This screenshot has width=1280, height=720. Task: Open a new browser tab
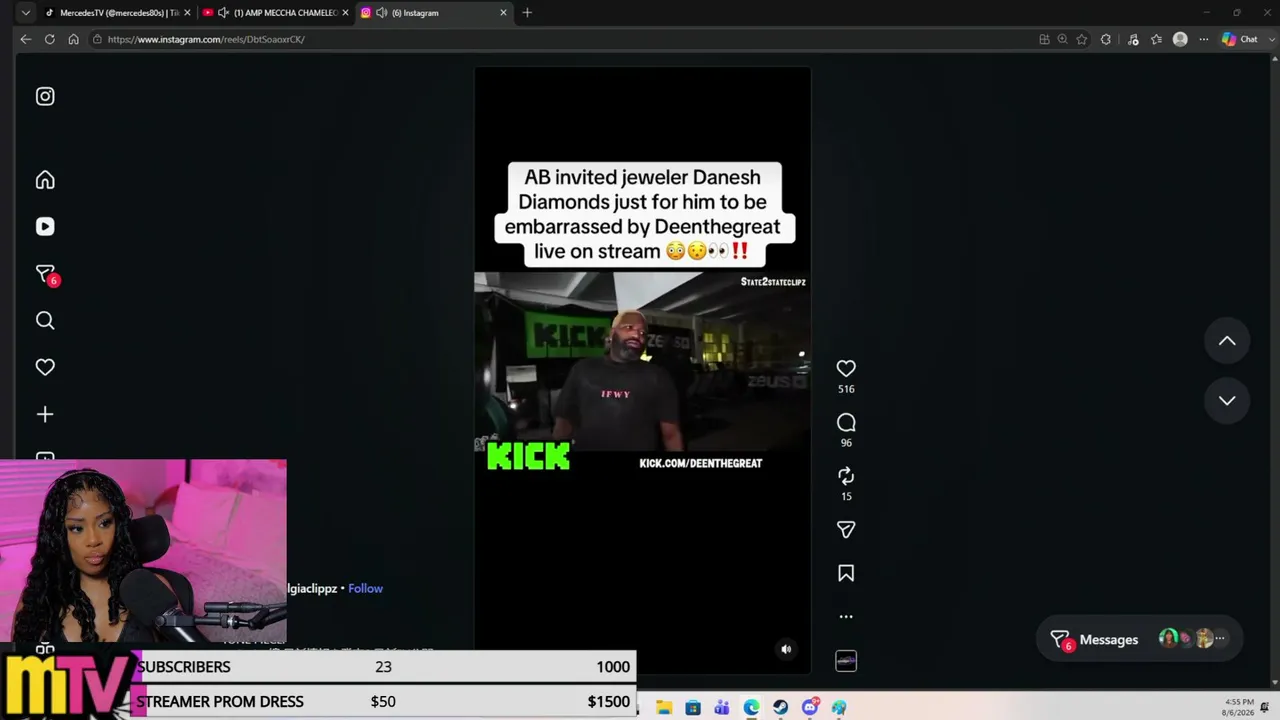tap(527, 13)
